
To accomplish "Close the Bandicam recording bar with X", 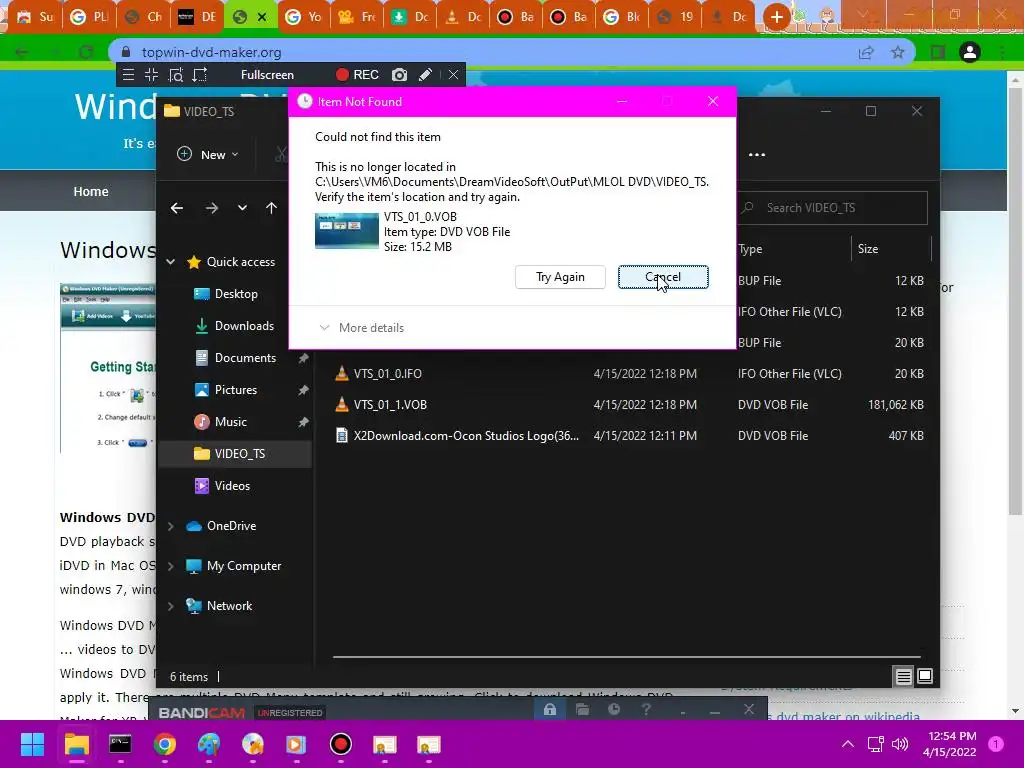I will [x=453, y=75].
